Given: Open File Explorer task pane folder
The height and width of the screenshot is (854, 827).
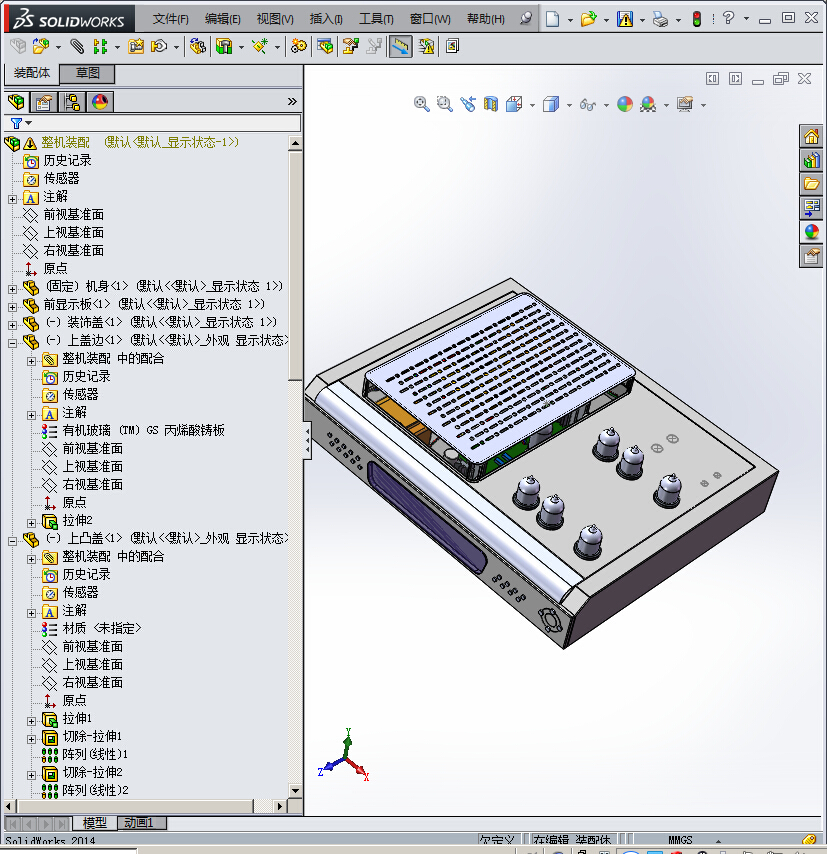Looking at the screenshot, I should coord(811,184).
